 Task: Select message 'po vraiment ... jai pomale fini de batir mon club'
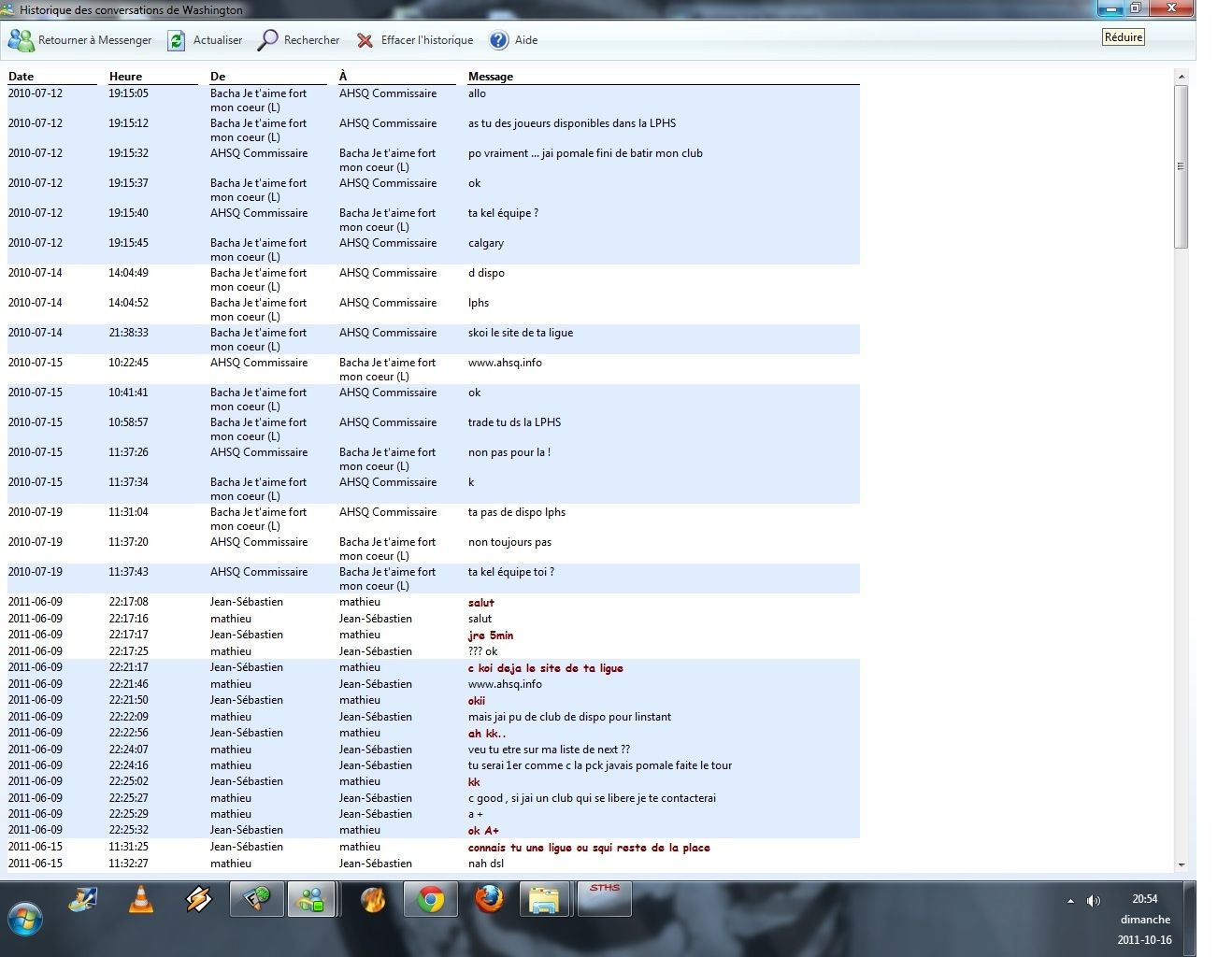(x=585, y=153)
